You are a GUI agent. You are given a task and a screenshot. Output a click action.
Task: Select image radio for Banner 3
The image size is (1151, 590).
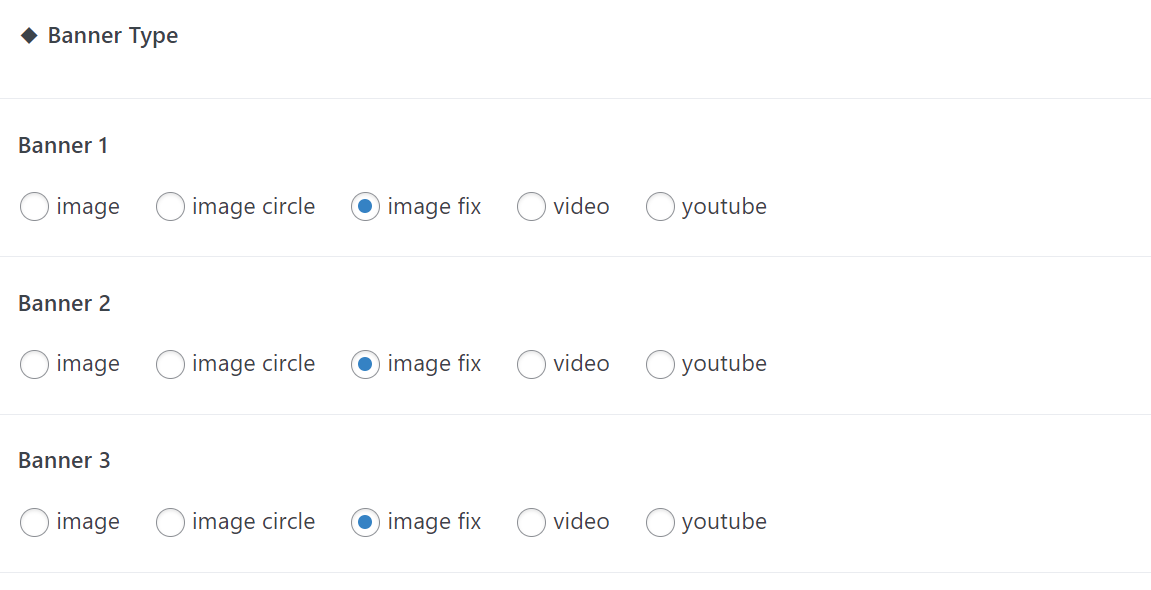[x=35, y=522]
